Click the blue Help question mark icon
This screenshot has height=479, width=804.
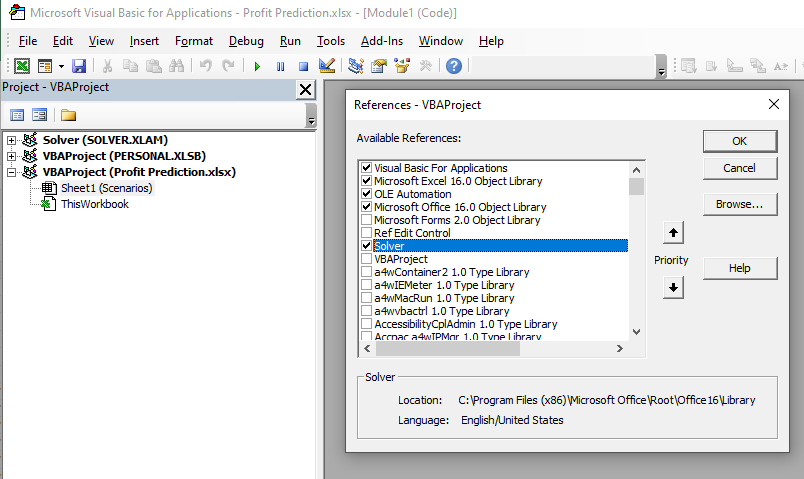point(454,66)
